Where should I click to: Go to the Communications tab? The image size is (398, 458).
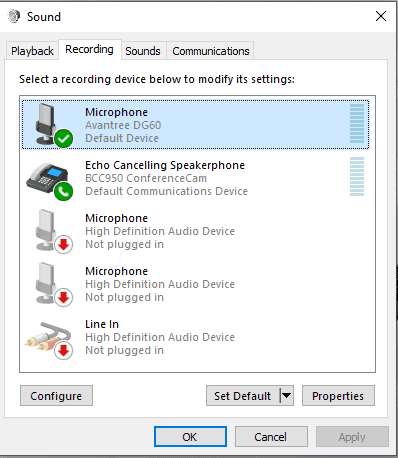click(211, 51)
